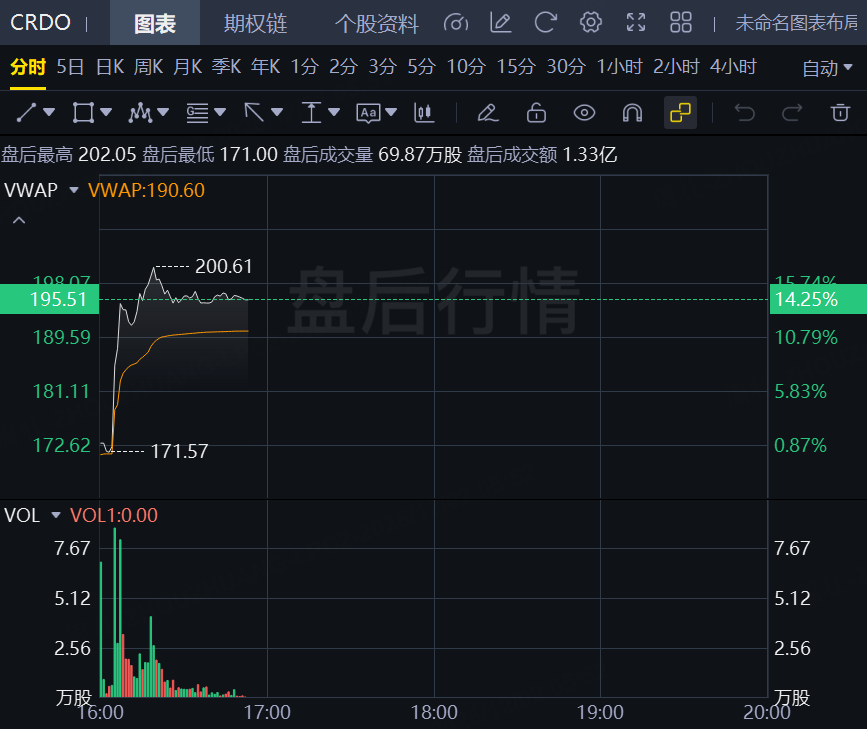The width and height of the screenshot is (867, 729).
Task: Toggle the magnet snap mode
Action: click(x=632, y=113)
